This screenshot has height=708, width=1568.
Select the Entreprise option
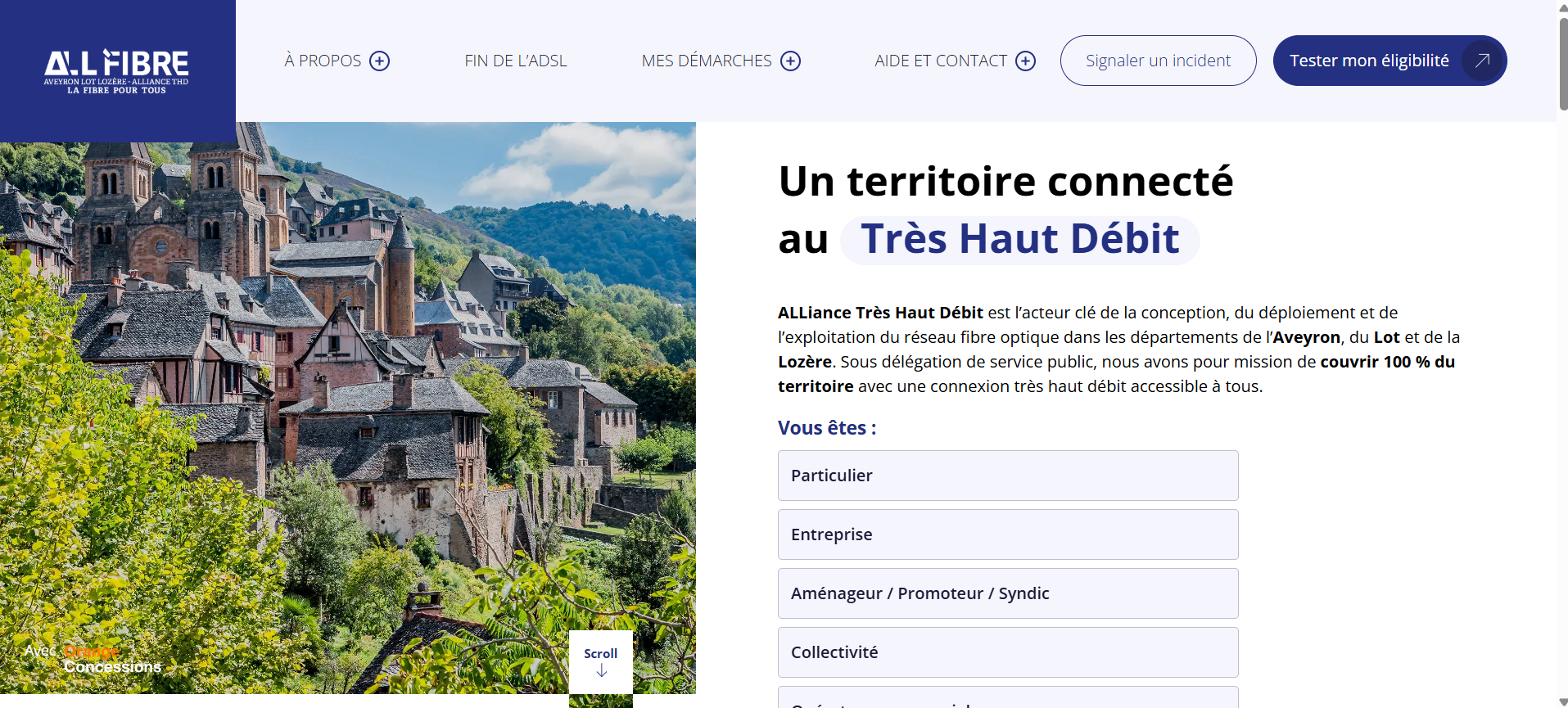pyautogui.click(x=1008, y=534)
